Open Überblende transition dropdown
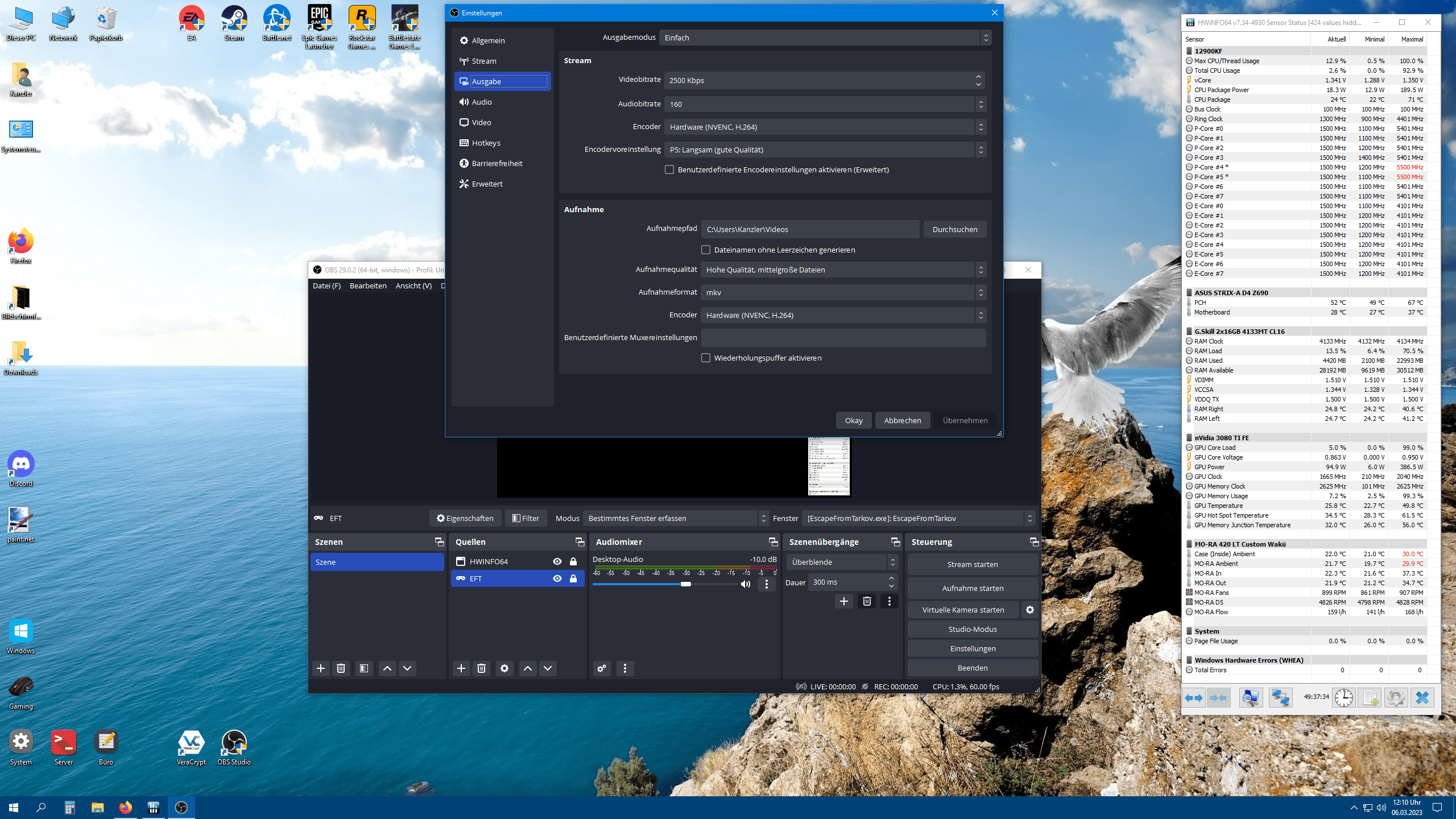1456x819 pixels. 842,562
